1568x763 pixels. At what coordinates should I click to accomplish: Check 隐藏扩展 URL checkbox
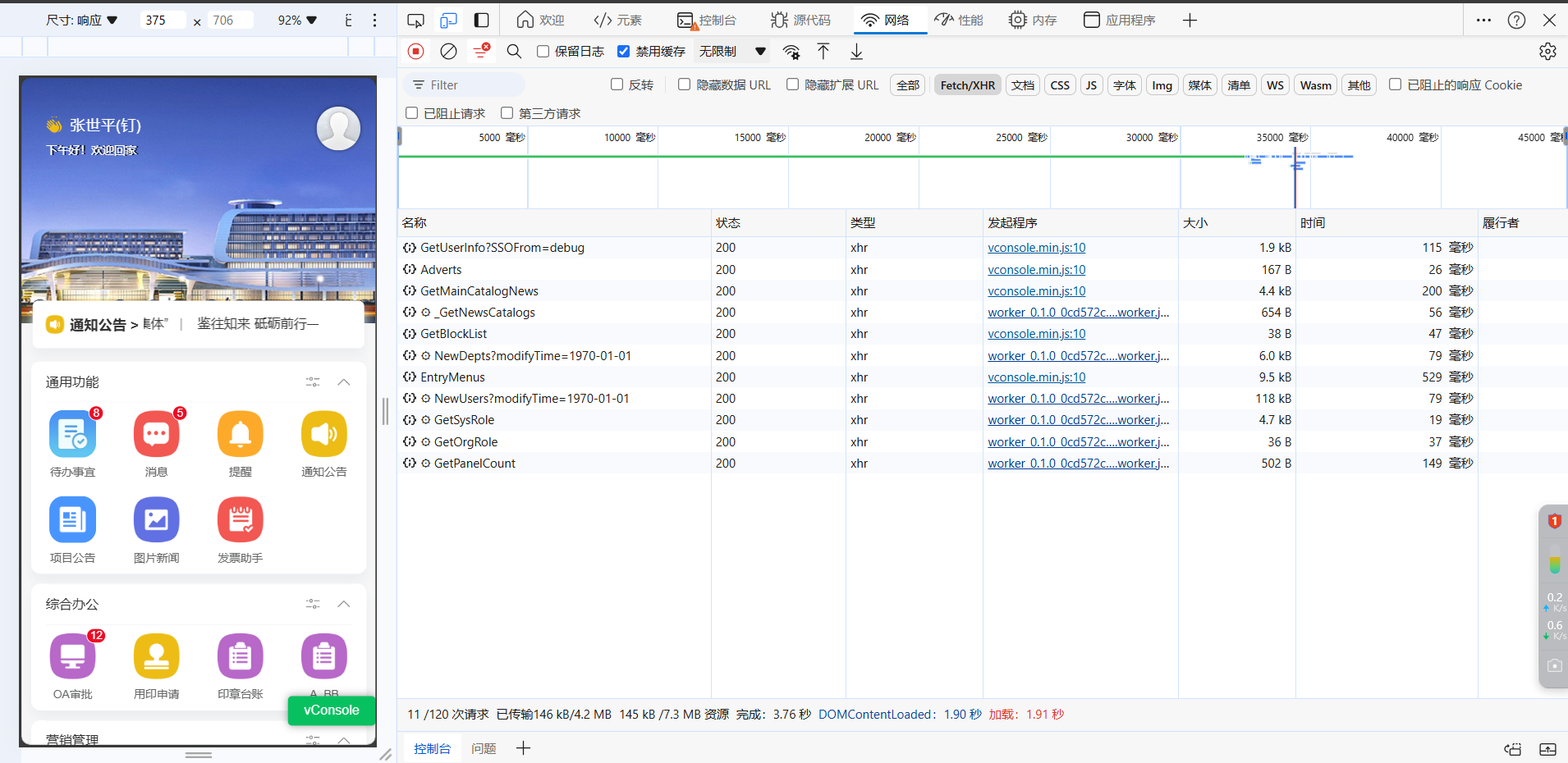coord(792,85)
